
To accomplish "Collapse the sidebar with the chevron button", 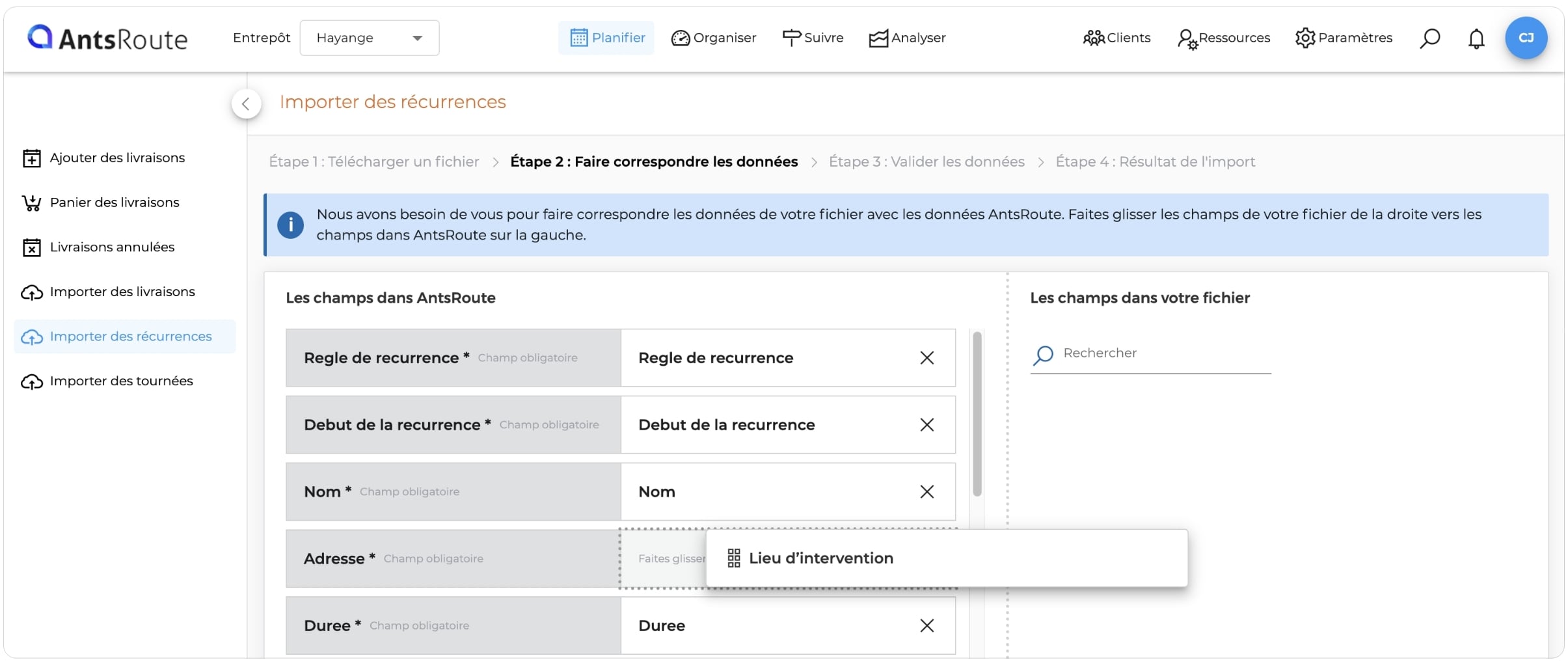I will pyautogui.click(x=246, y=103).
